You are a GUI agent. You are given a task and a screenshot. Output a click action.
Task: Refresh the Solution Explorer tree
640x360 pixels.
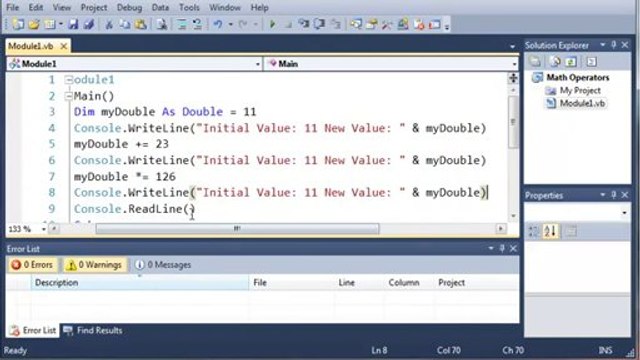click(x=571, y=62)
